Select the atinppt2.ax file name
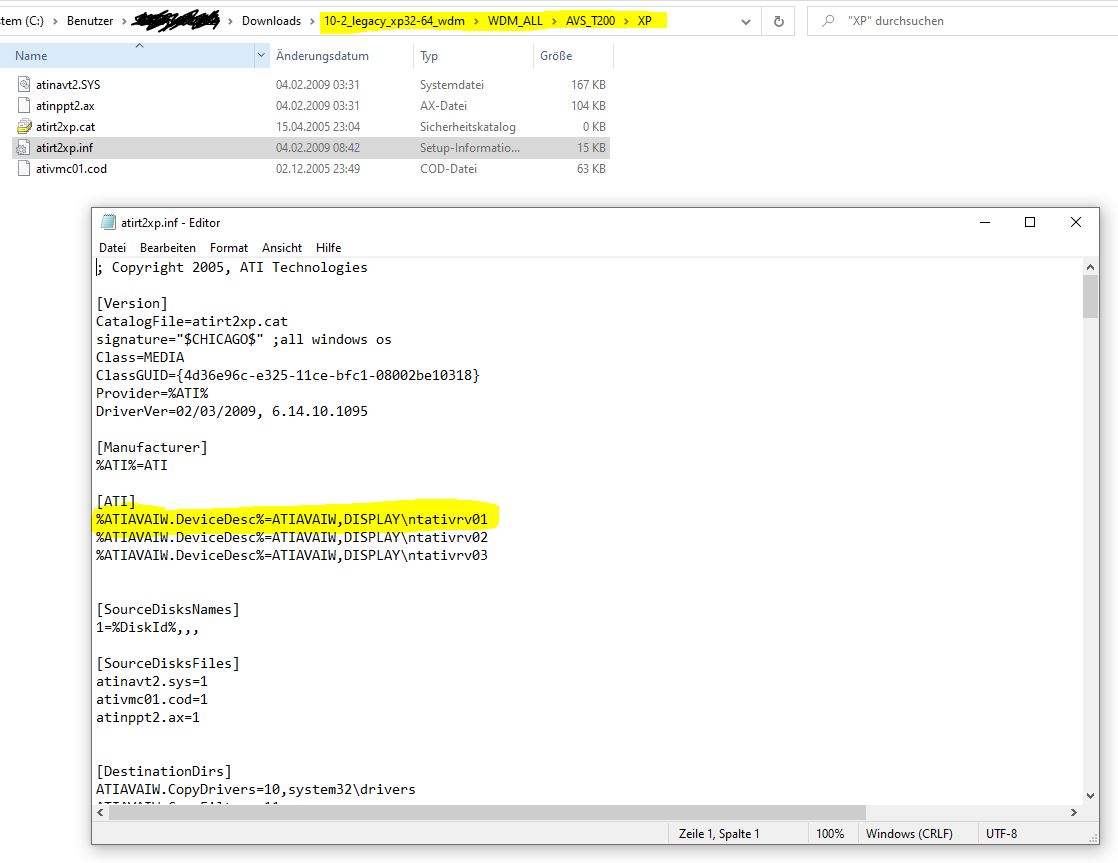Image resolution: width=1118 pixels, height=863 pixels. [x=65, y=106]
